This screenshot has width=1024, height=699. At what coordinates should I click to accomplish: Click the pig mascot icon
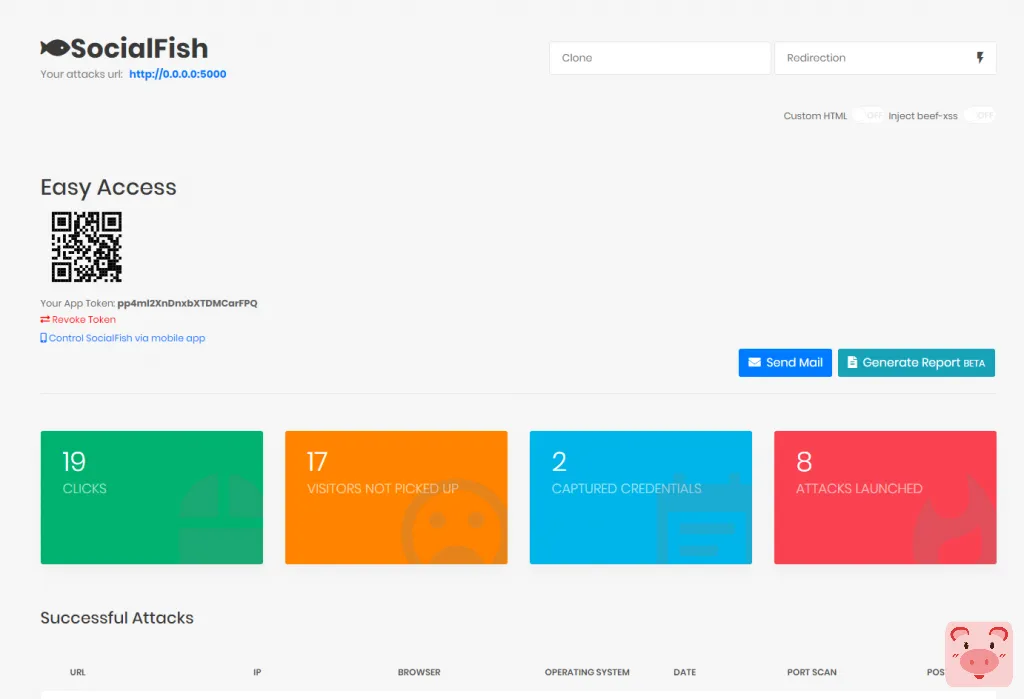pyautogui.click(x=978, y=654)
